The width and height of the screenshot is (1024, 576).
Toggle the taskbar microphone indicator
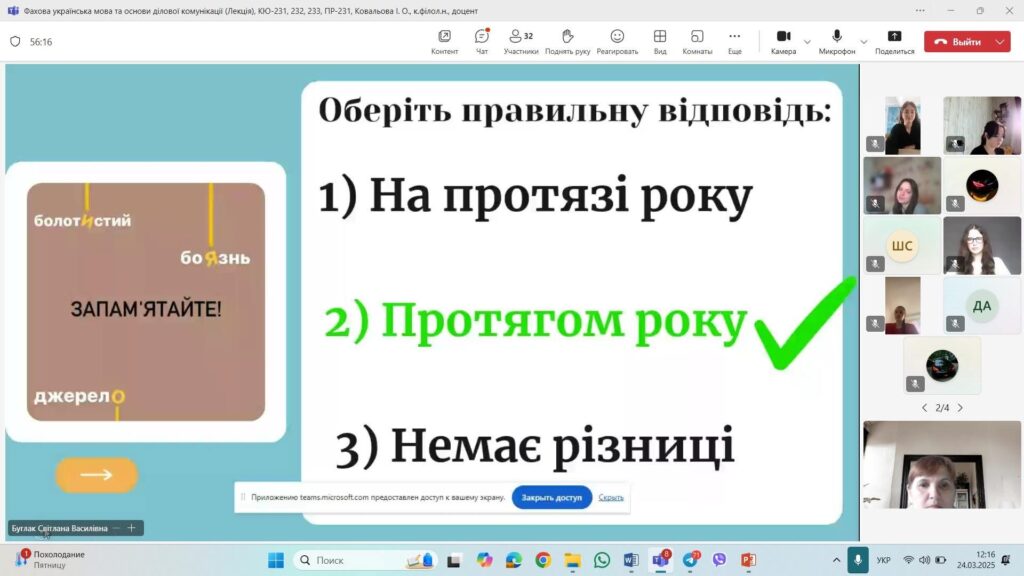click(857, 560)
